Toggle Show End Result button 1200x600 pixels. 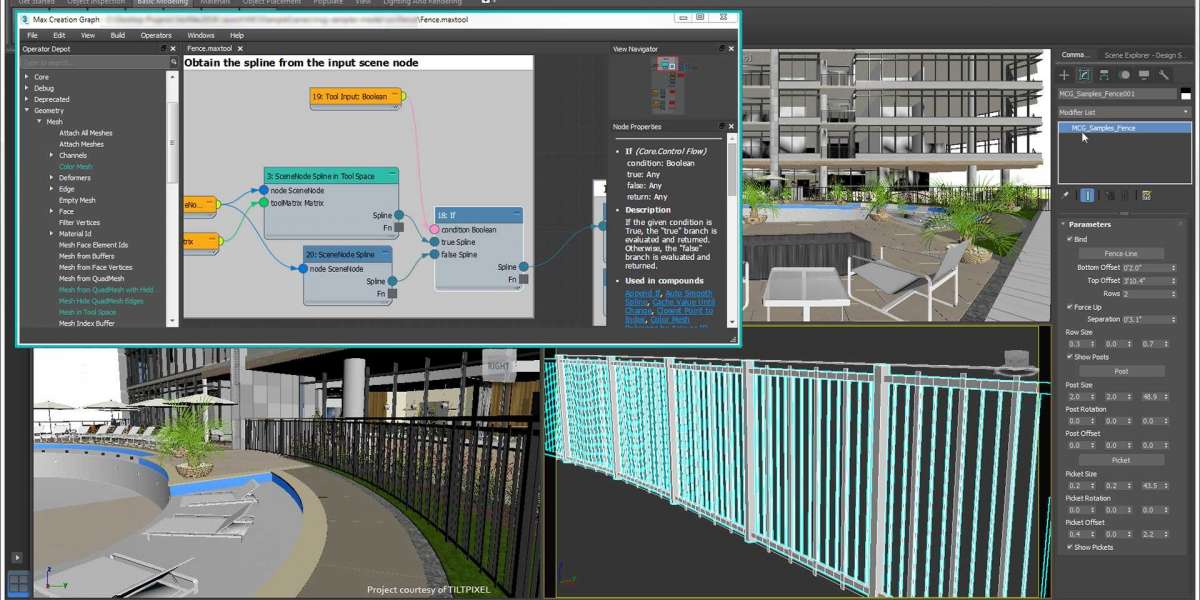(x=1088, y=196)
